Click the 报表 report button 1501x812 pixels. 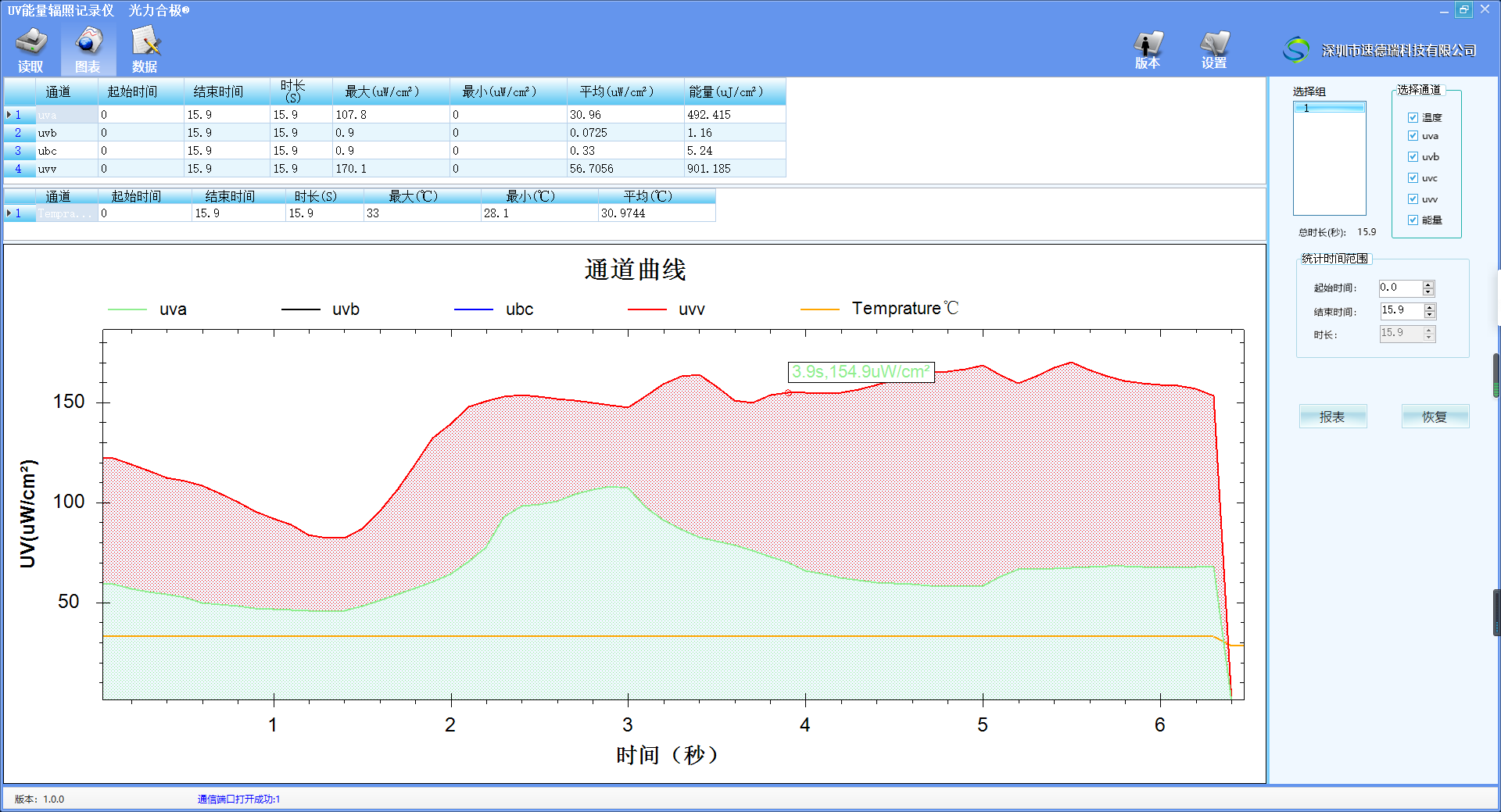(1332, 417)
